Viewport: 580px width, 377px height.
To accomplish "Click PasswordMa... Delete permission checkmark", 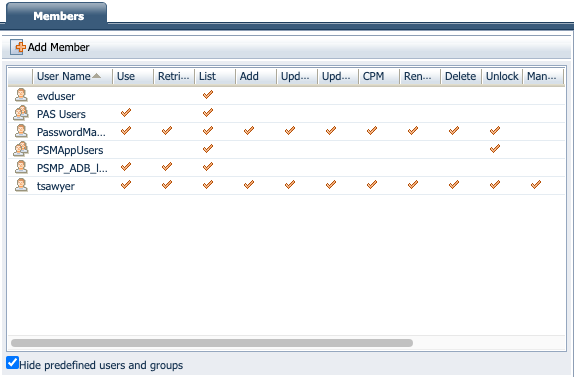I will [x=454, y=131].
